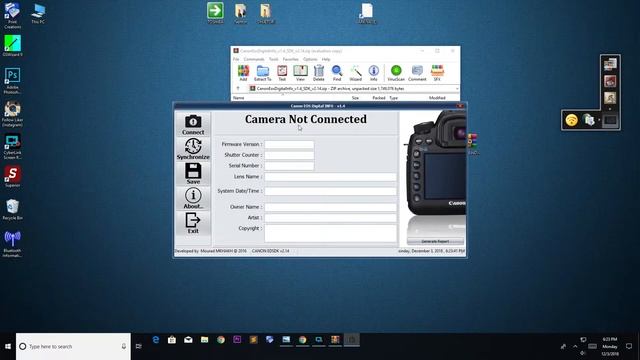Viewport: 640px width, 360px height.
Task: Select the CyberLink Screen Recorder desktop icon
Action: tap(12, 147)
